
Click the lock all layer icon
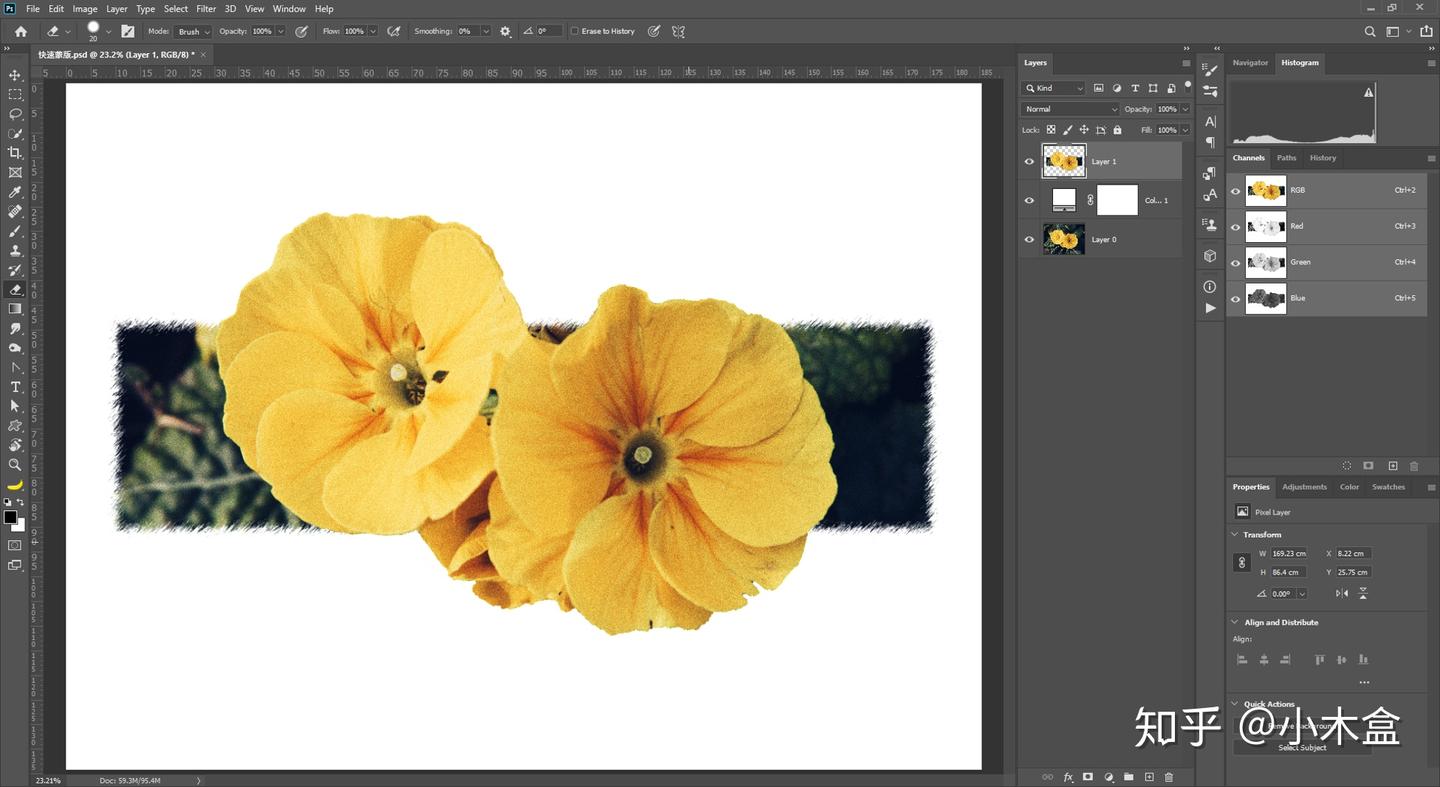1117,130
